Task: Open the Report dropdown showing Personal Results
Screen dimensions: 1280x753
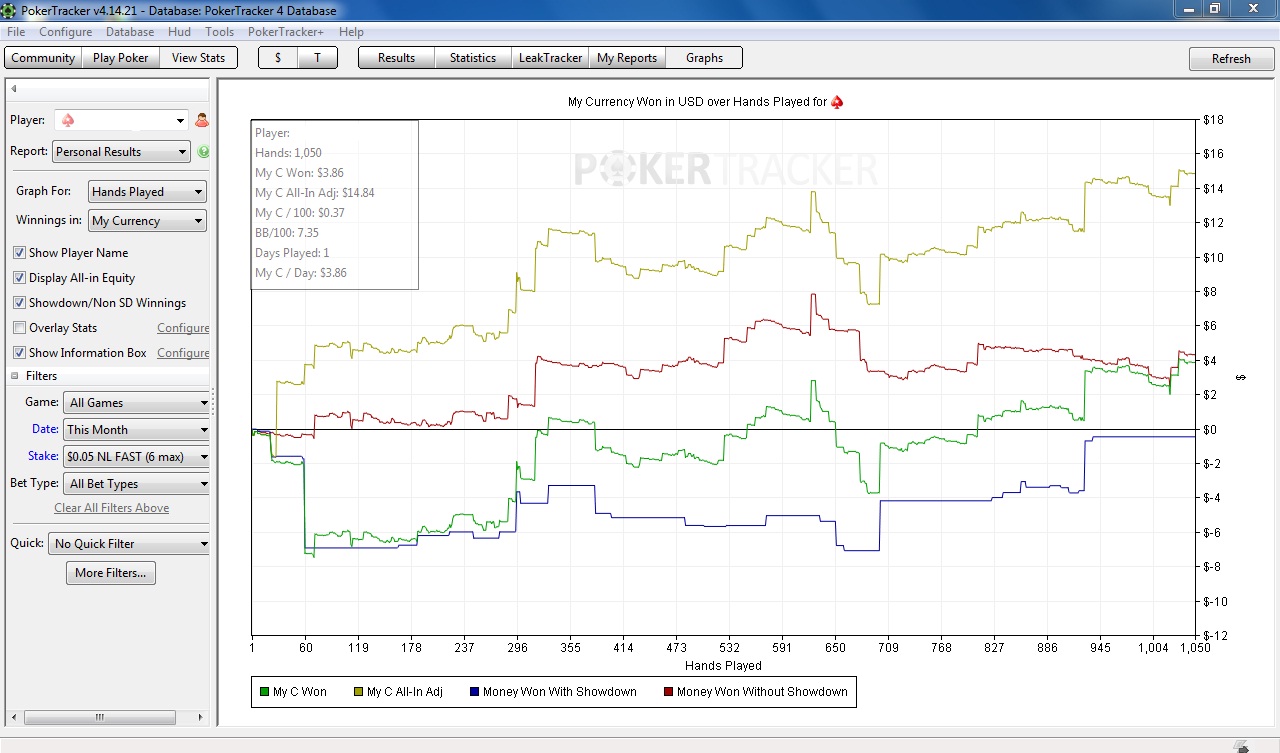Action: tap(121, 152)
